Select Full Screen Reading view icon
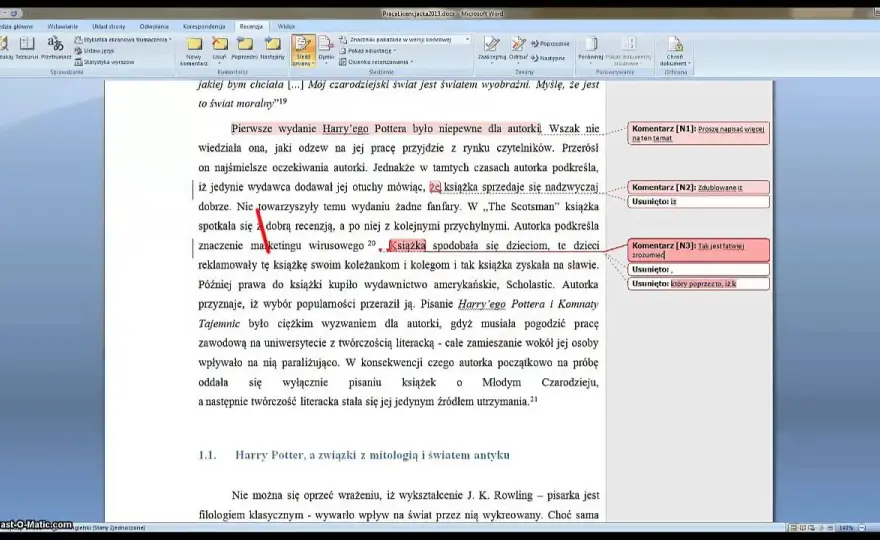The width and height of the screenshot is (880, 540). 803,528
